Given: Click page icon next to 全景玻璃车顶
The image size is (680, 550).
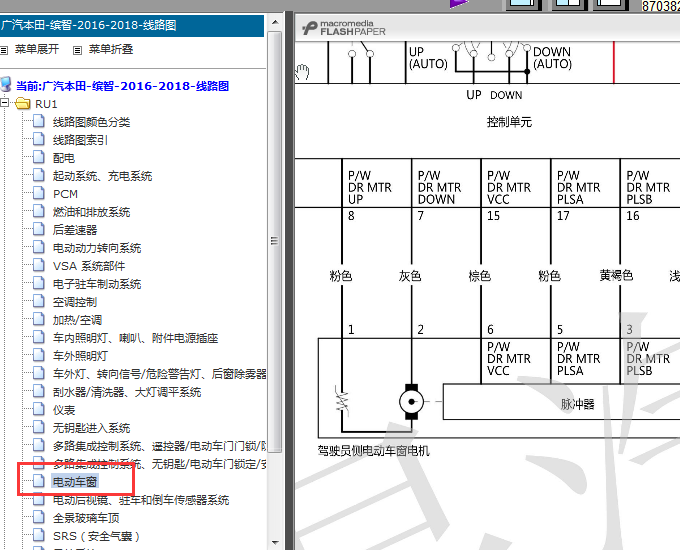Looking at the screenshot, I should click(39, 517).
